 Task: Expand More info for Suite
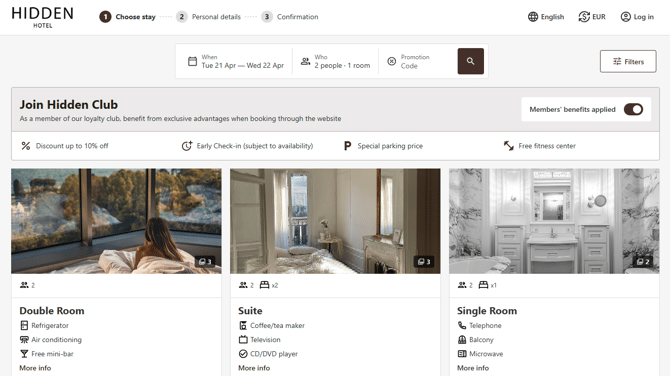tap(254, 368)
